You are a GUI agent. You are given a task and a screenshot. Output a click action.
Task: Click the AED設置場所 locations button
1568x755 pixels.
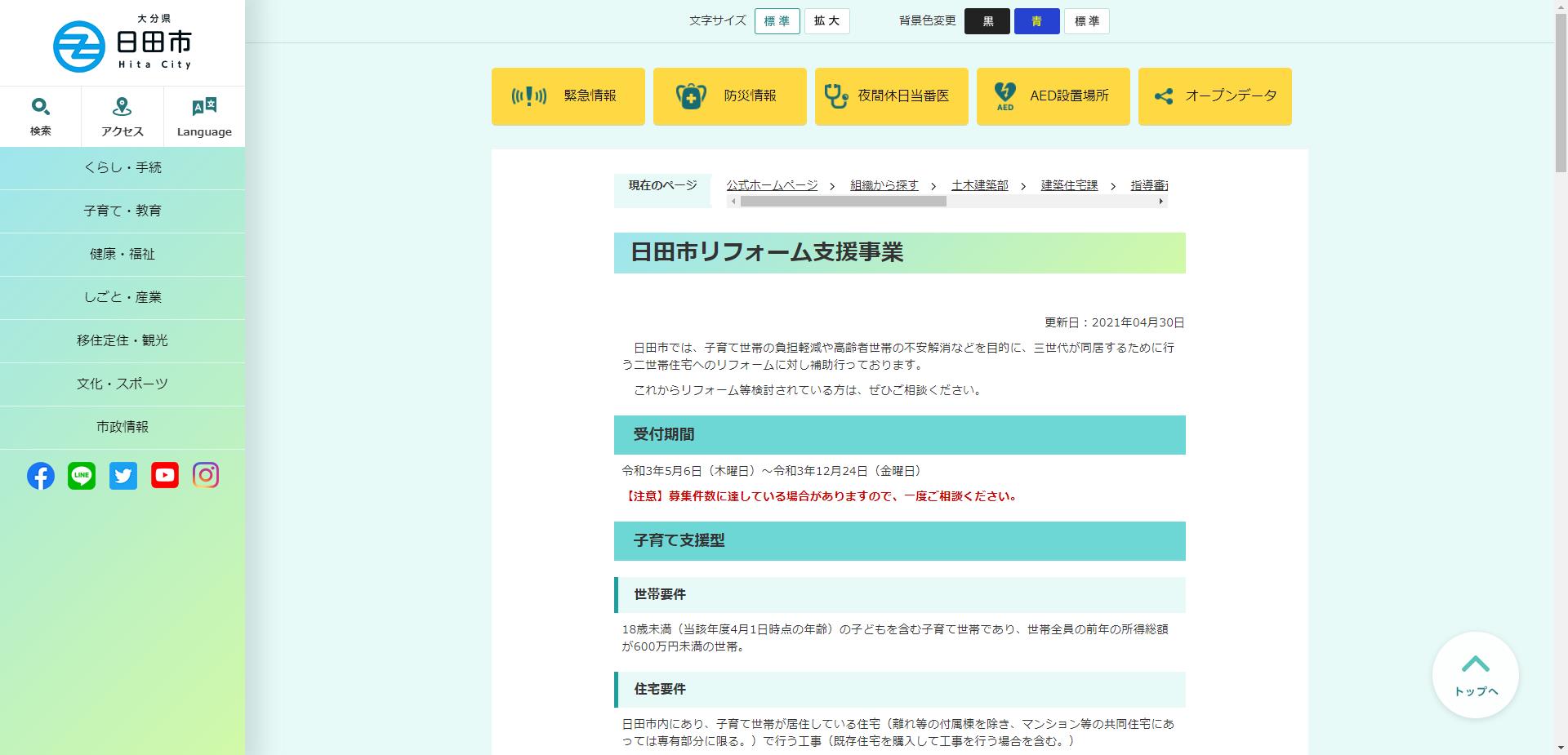(x=1053, y=95)
